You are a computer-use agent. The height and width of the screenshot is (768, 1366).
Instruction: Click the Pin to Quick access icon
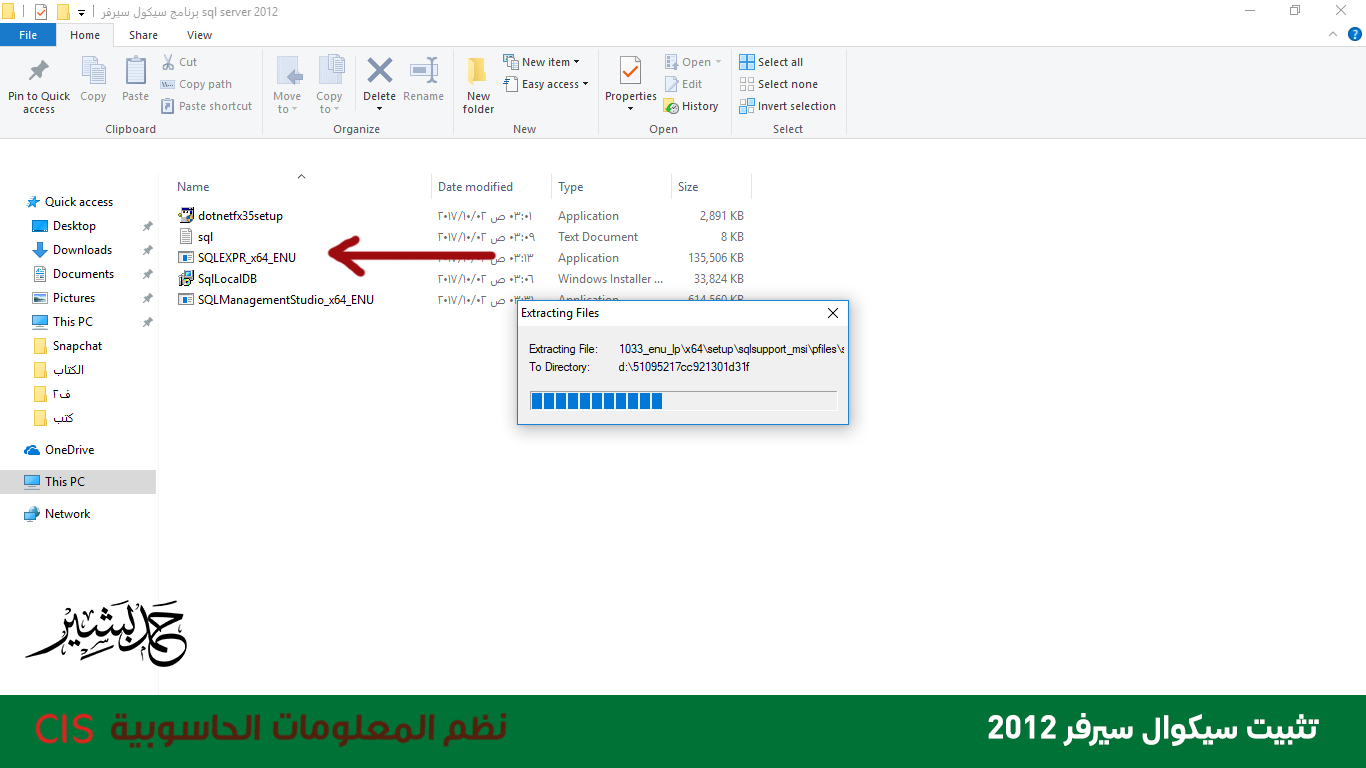(x=39, y=71)
